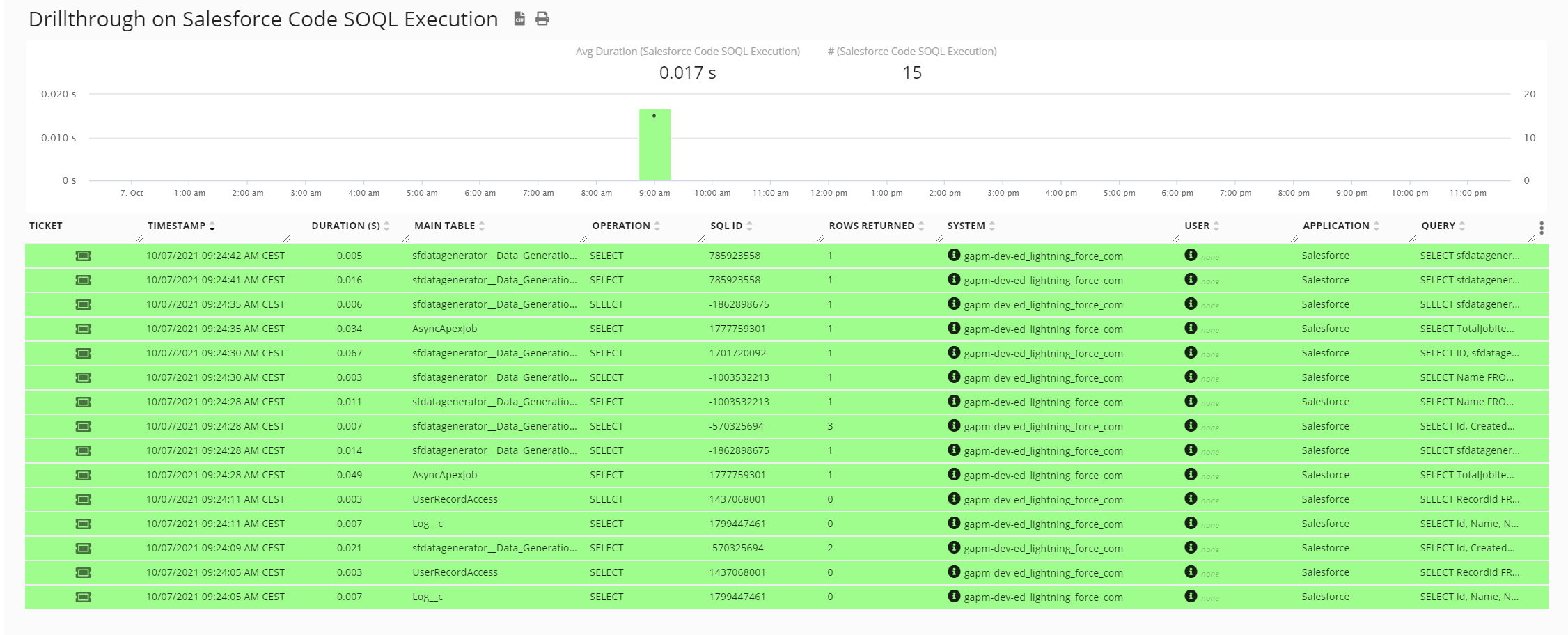
Task: Click the green bar at 9:00 am
Action: [x=654, y=145]
